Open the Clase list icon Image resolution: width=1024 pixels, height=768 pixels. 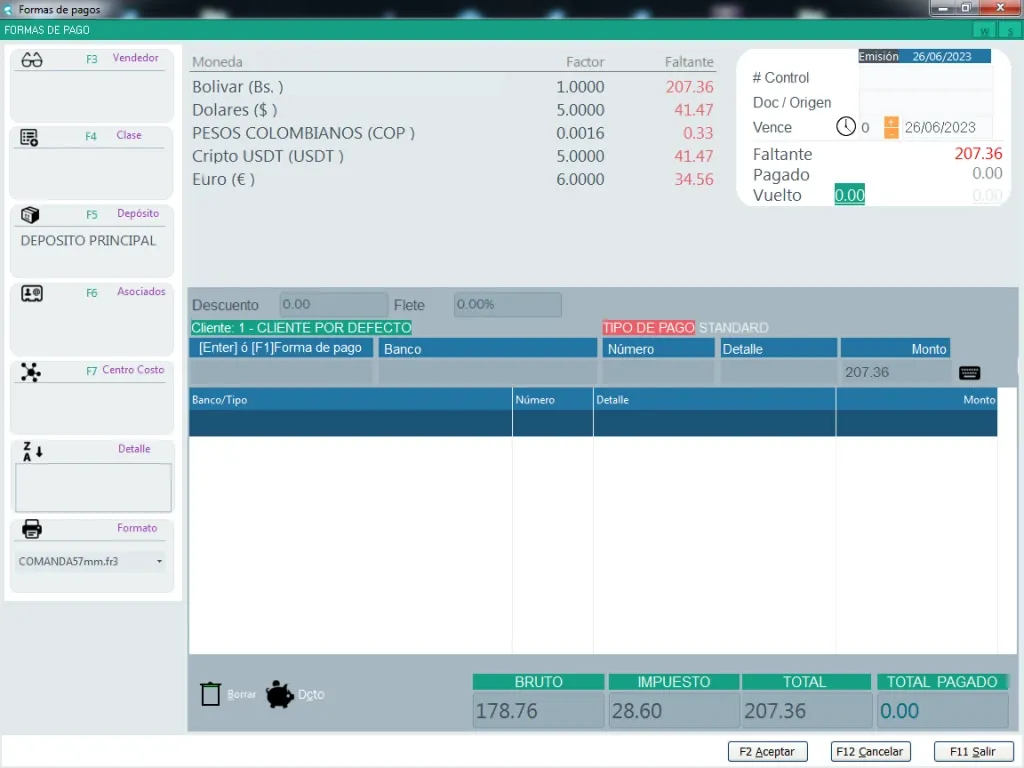[x=29, y=138]
